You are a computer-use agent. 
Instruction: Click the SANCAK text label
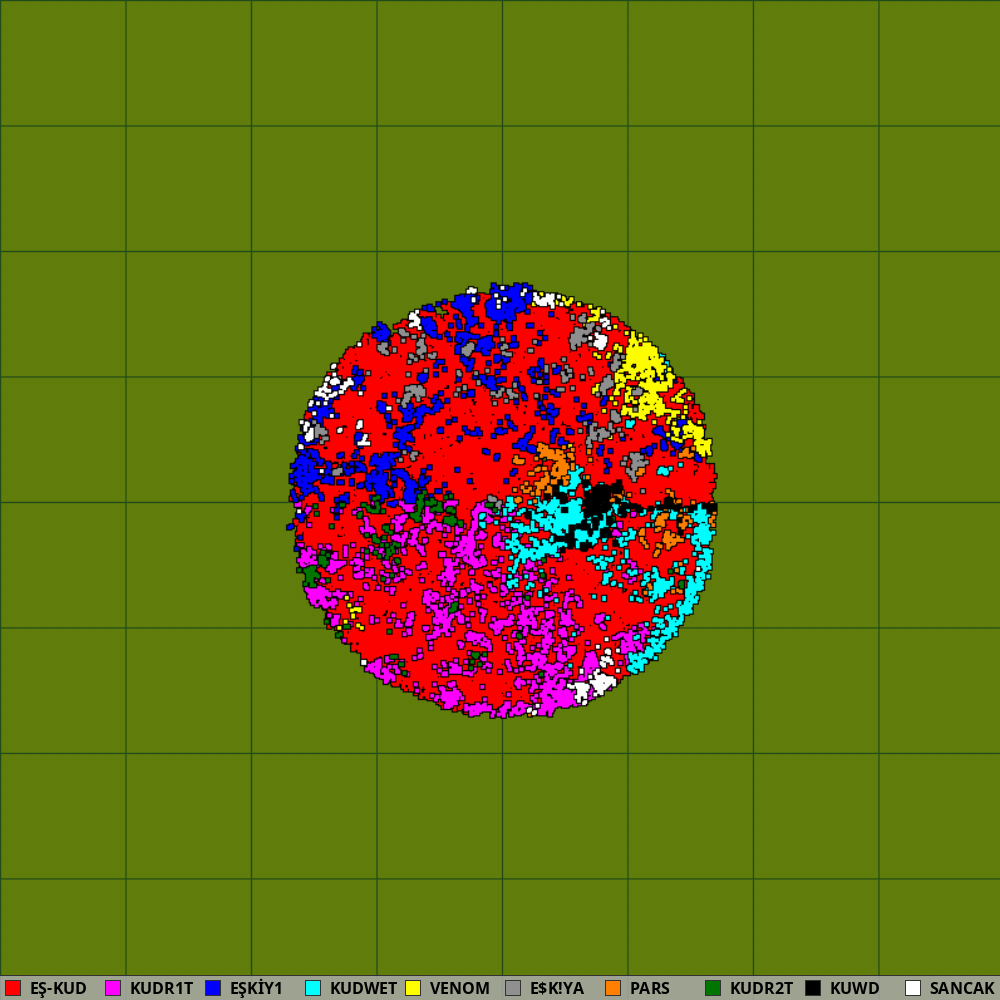[x=962, y=988]
